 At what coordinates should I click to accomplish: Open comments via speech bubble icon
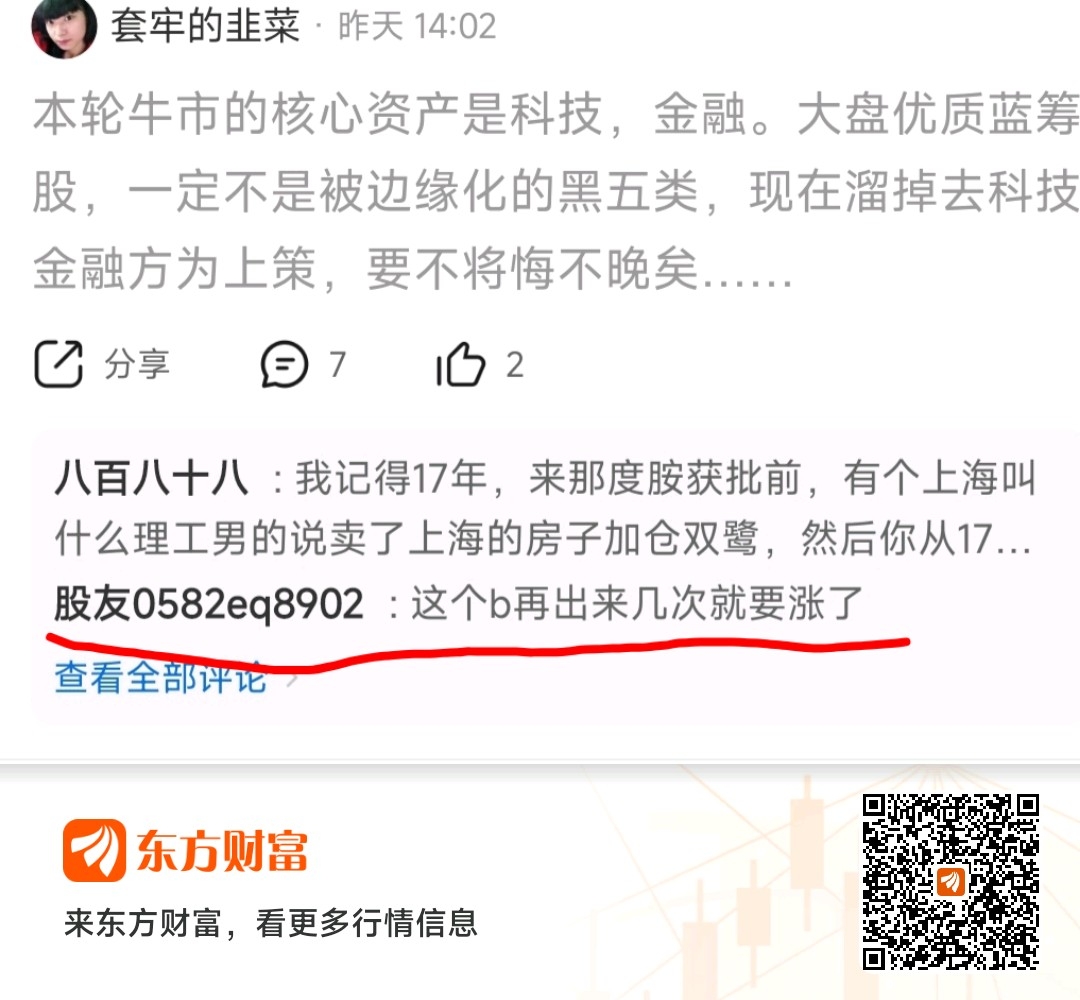coord(284,364)
